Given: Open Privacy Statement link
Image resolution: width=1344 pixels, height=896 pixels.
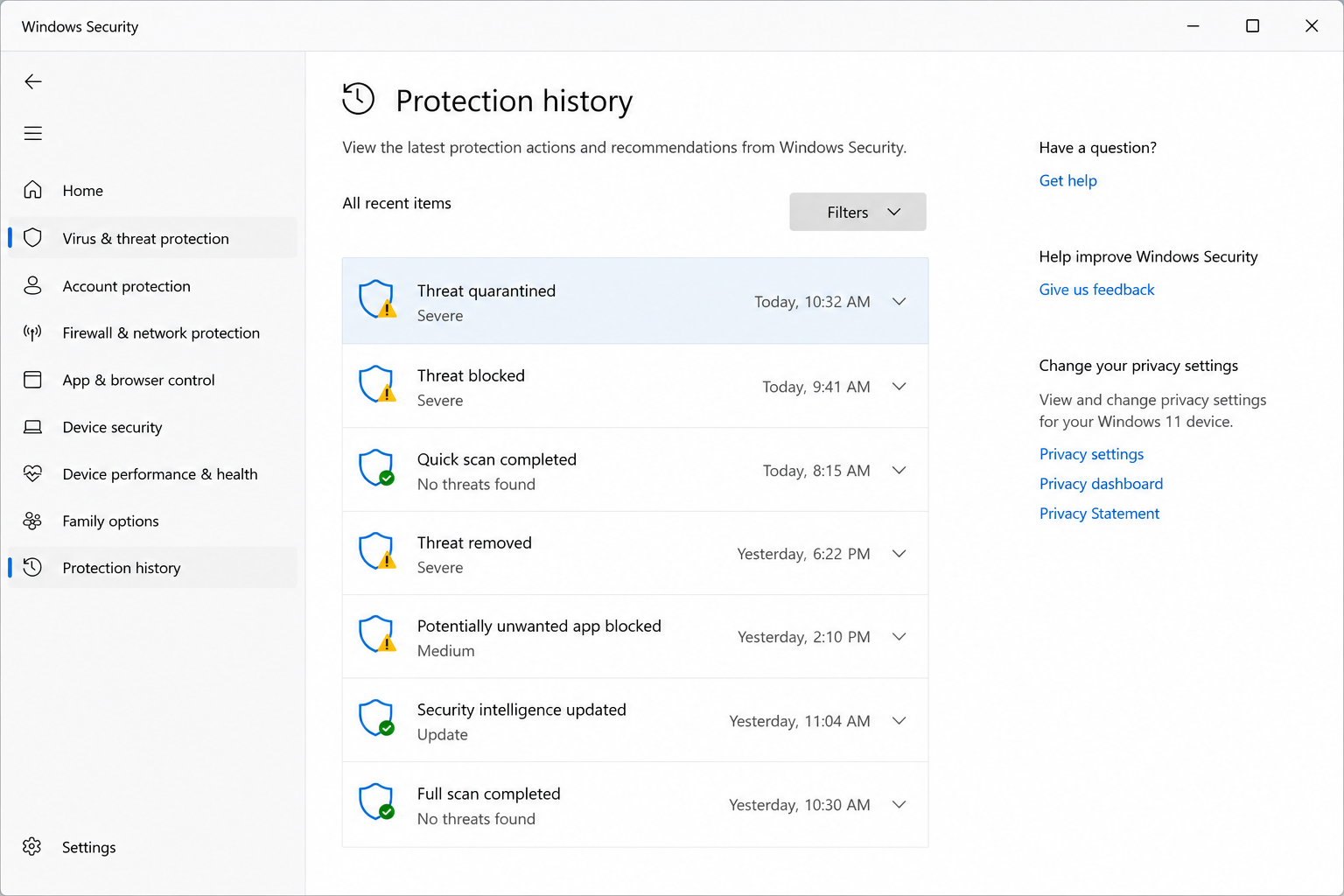Looking at the screenshot, I should (x=1099, y=514).
